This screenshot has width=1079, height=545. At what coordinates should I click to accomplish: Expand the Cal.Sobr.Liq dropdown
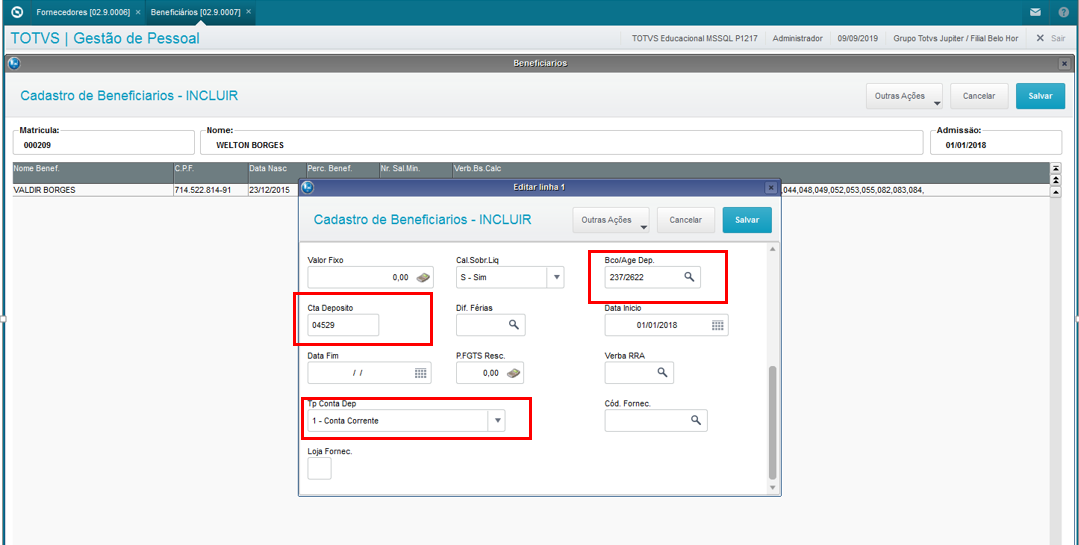557,277
